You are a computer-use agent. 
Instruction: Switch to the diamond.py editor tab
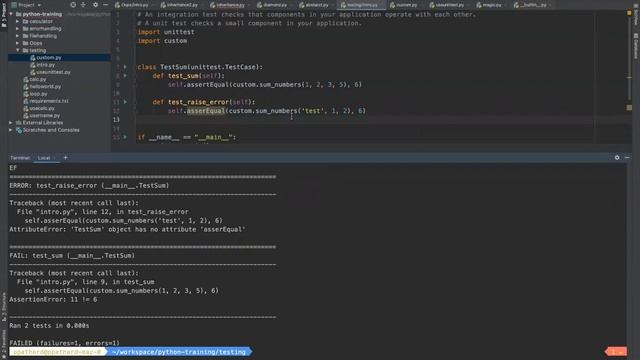click(x=272, y=5)
